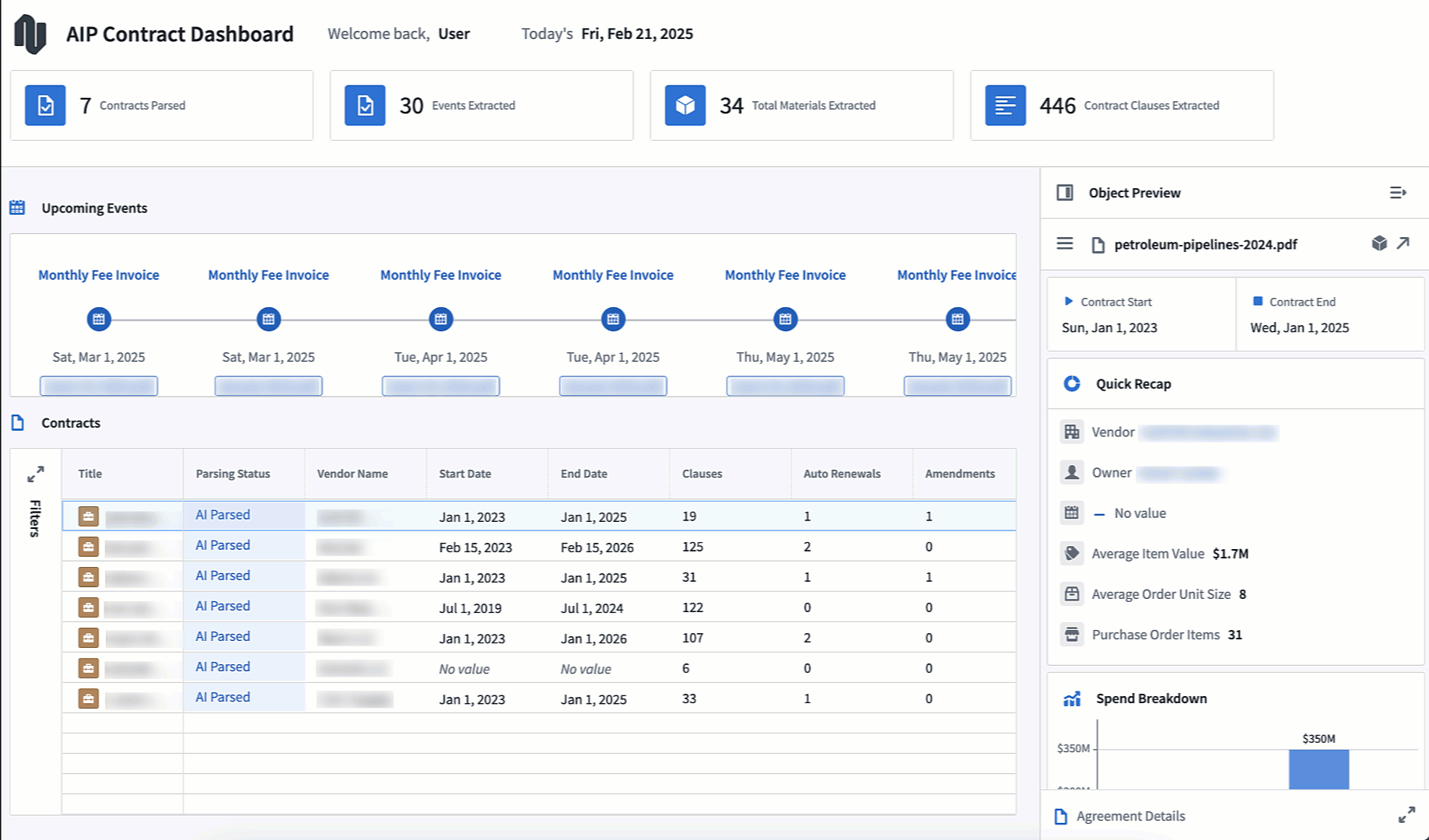Click the Vendor building icon

1072,432
